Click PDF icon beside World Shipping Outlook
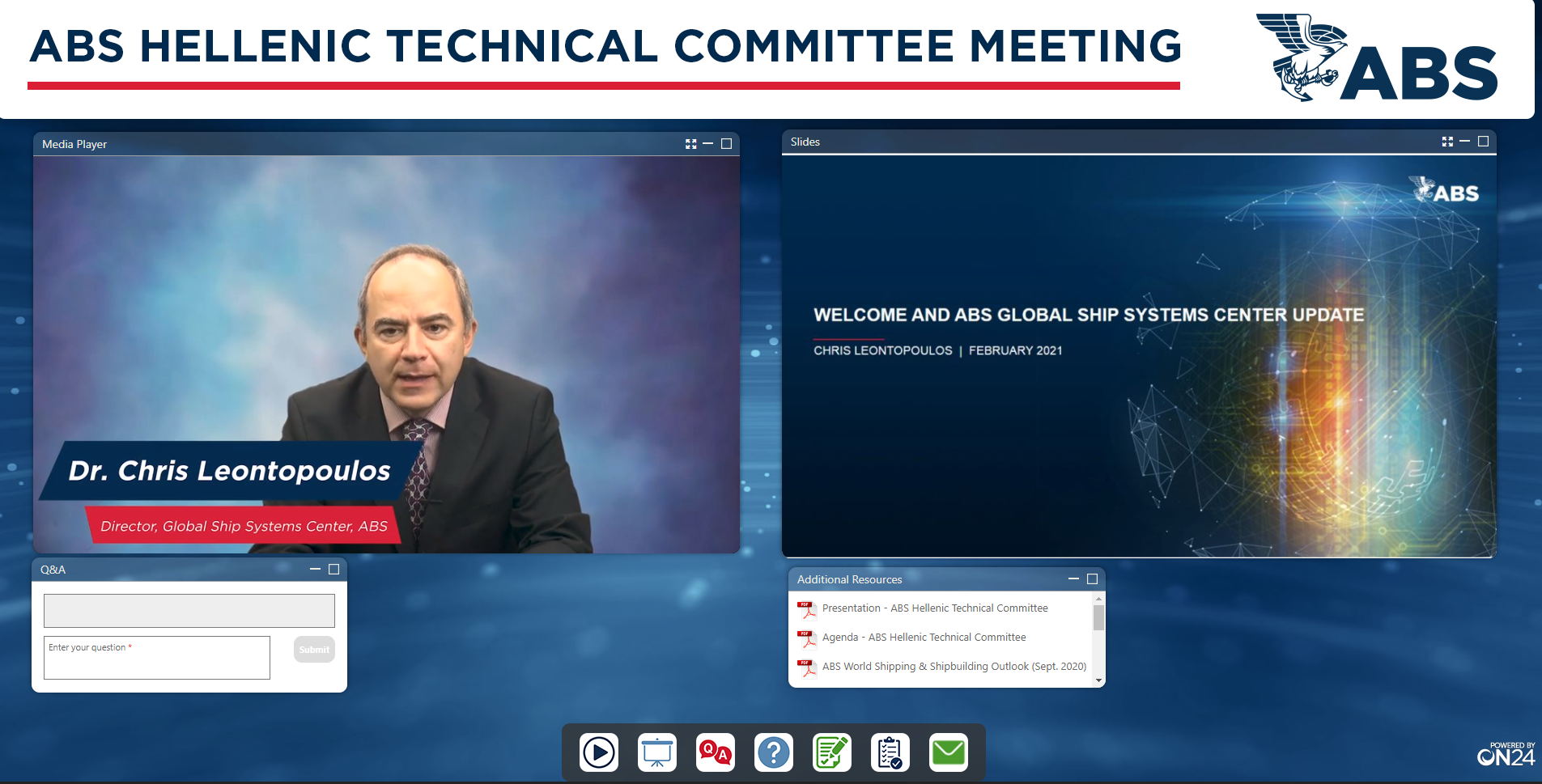This screenshot has width=1542, height=784. (807, 667)
